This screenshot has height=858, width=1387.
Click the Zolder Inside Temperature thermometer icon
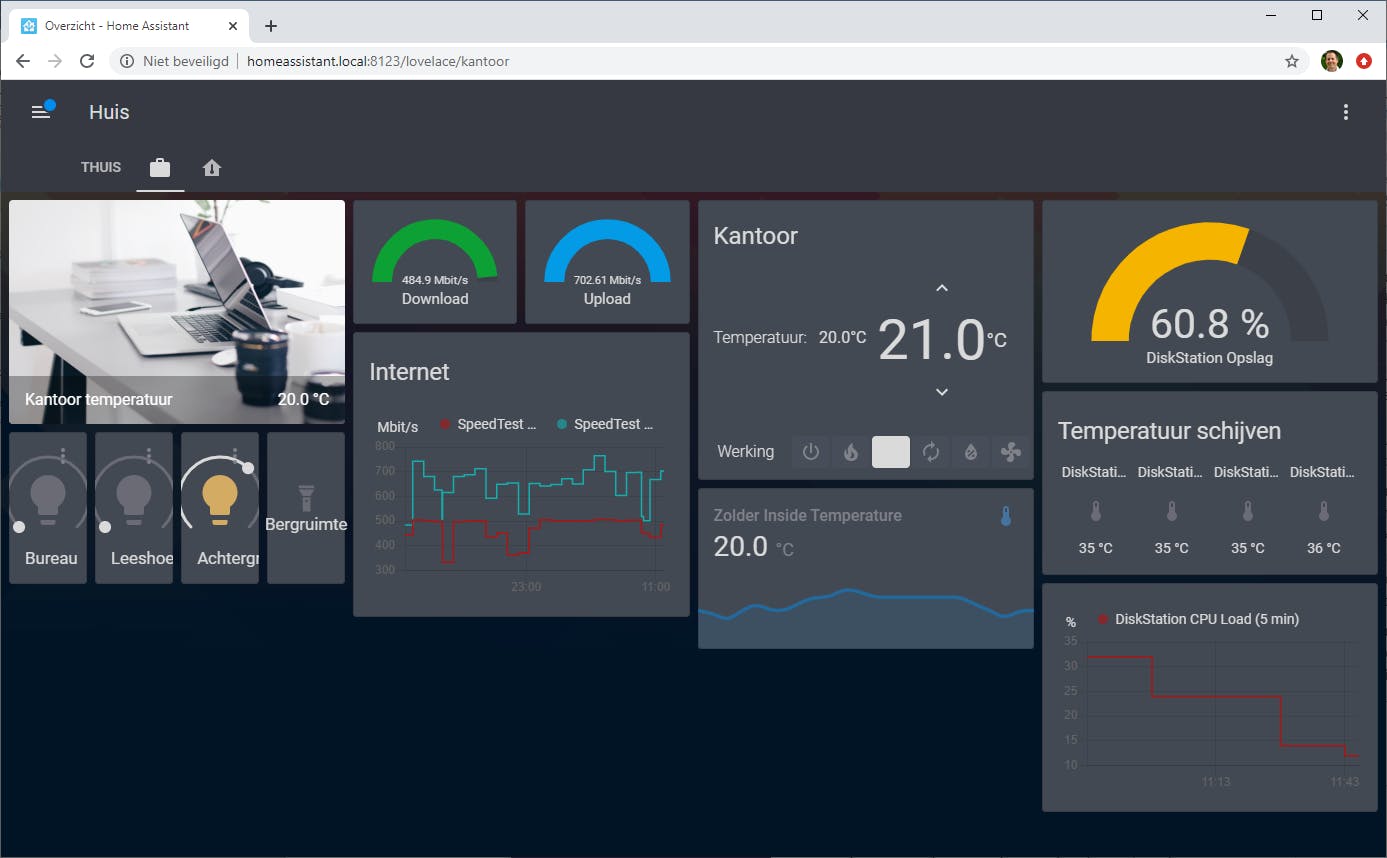click(x=1006, y=516)
